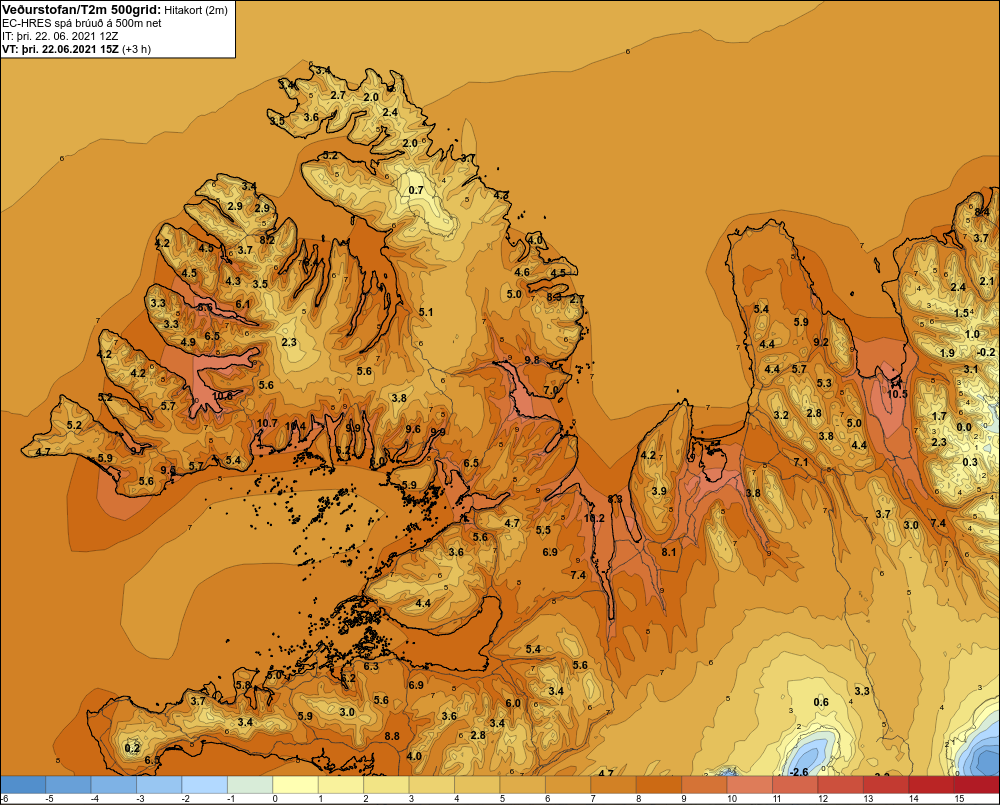Click the 6.1 temperature value
This screenshot has width=1000, height=805.
pos(243,304)
